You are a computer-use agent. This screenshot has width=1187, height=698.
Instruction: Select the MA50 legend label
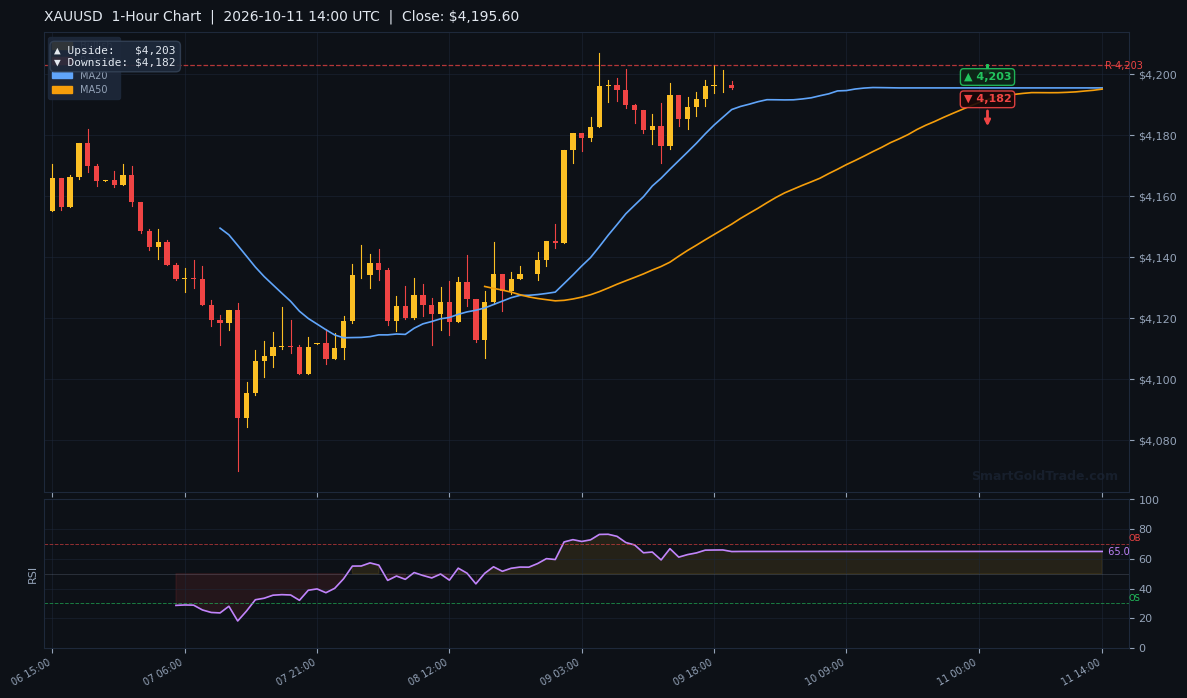pyautogui.click(x=94, y=89)
